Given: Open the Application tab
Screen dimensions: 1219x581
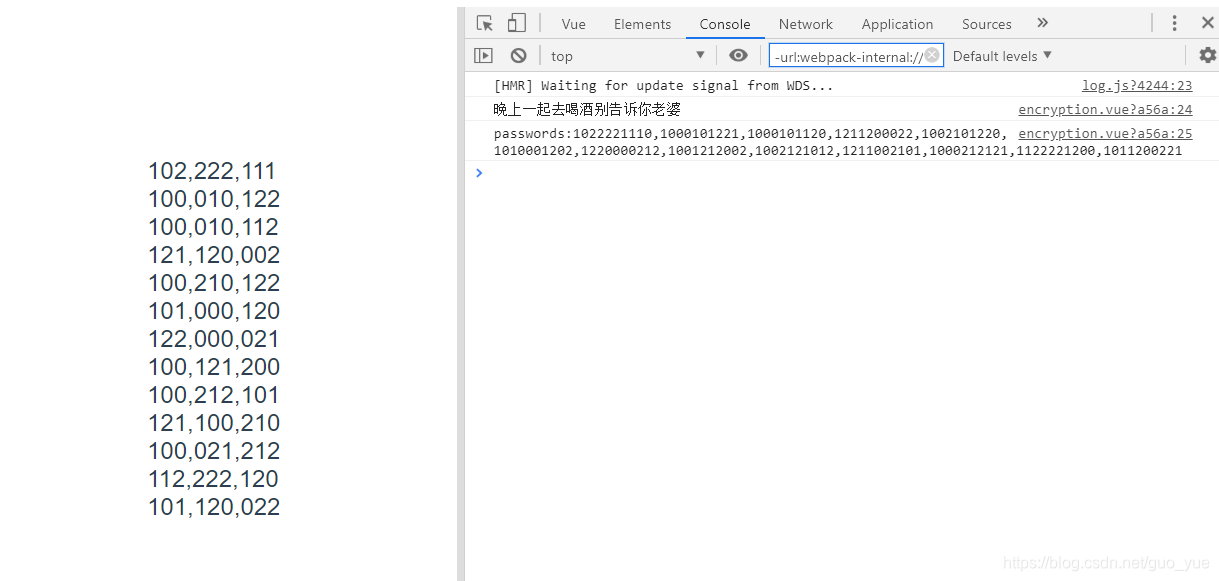Looking at the screenshot, I should pyautogui.click(x=897, y=24).
